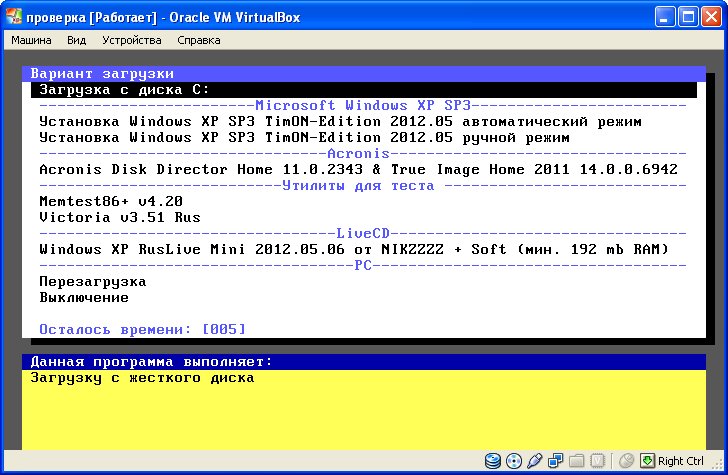The height and width of the screenshot is (475, 728).
Task: Click the Загрузку с жесткого диска description
Action: 142,377
